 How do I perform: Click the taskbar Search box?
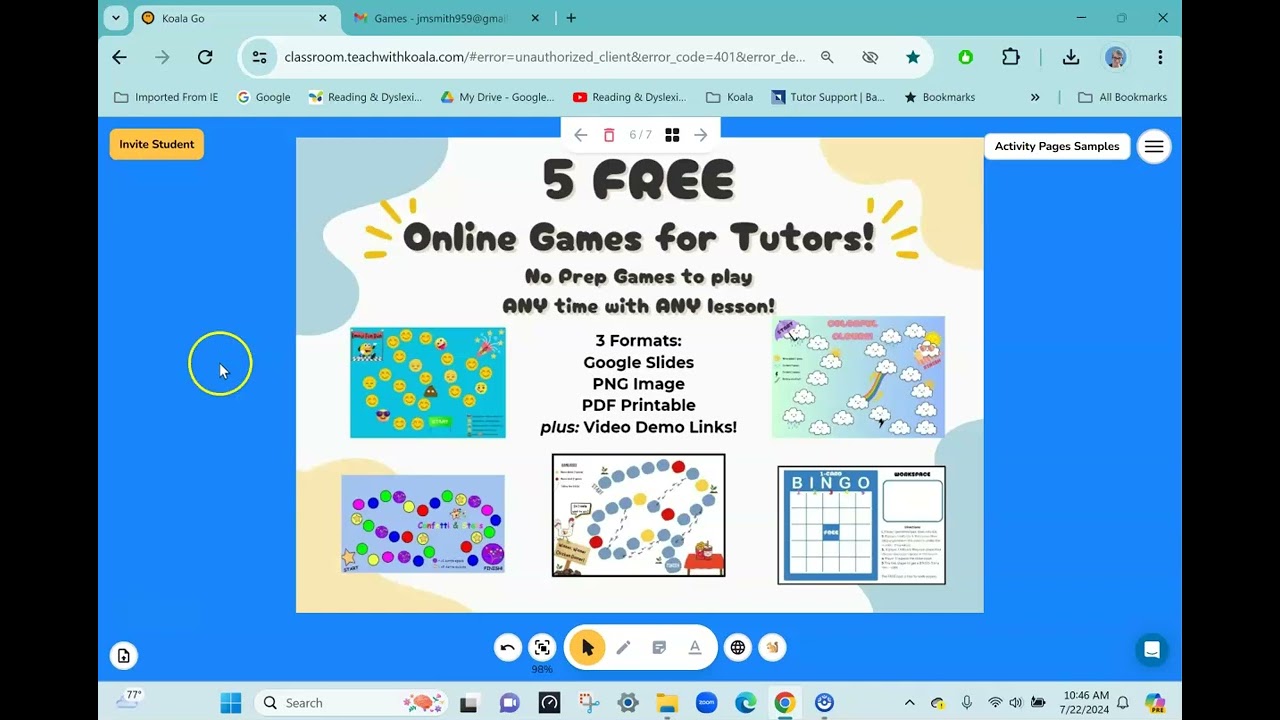click(353, 703)
